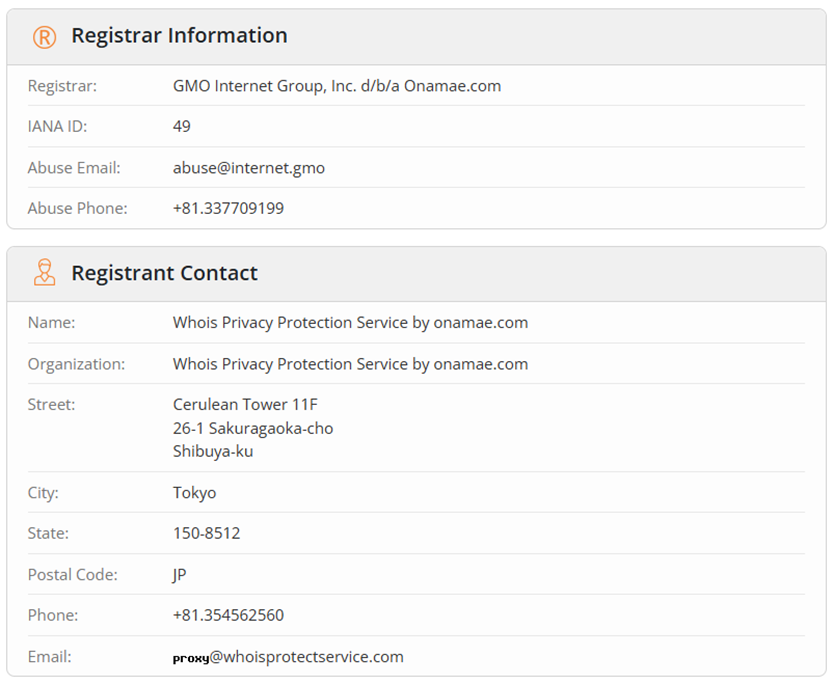832x684 pixels.
Task: Click the postal code value JP
Action: click(x=179, y=575)
